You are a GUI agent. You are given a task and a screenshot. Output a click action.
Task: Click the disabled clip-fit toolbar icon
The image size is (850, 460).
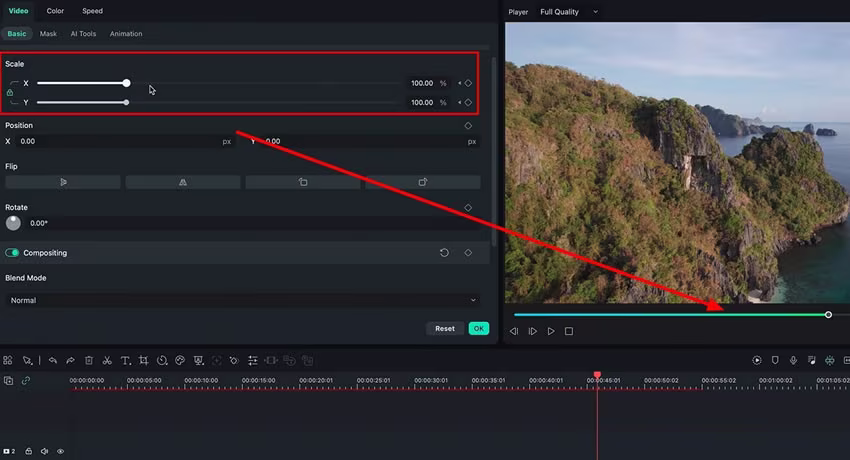pos(271,360)
